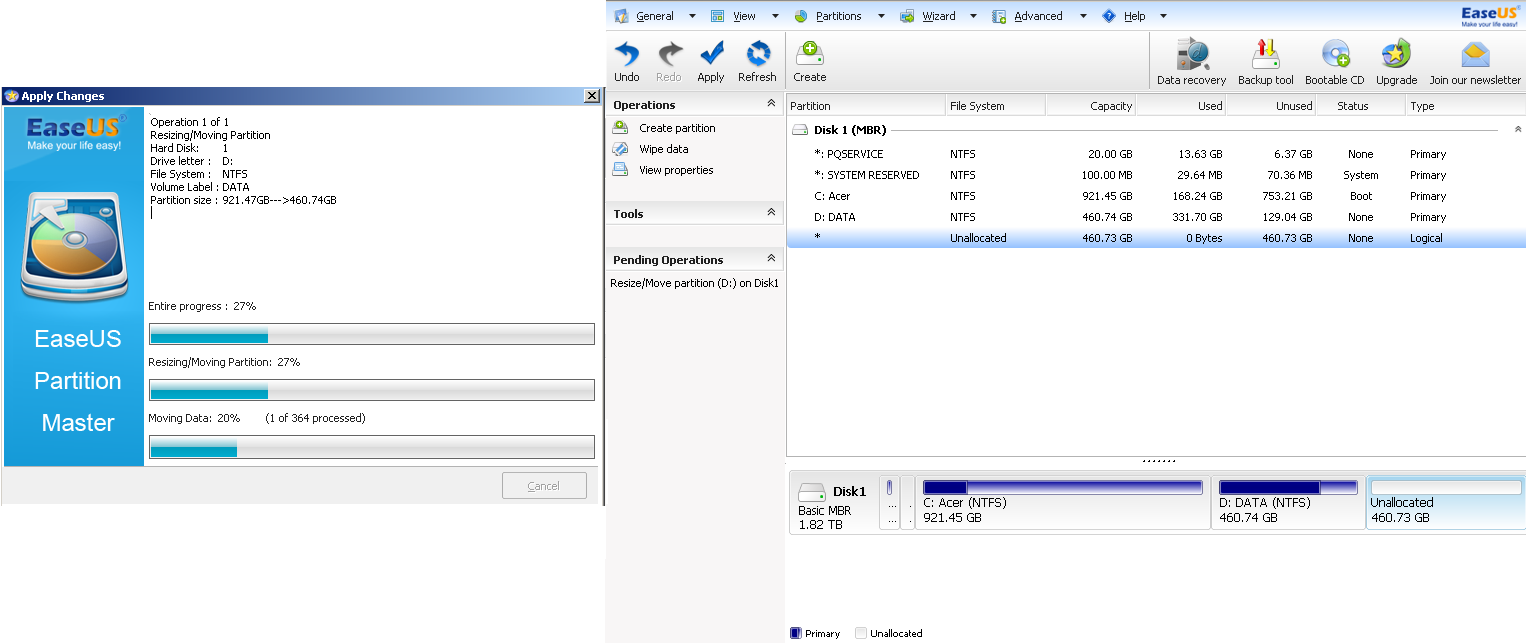Open the Partitions menu
This screenshot has height=644, width=1526.
pos(838,16)
